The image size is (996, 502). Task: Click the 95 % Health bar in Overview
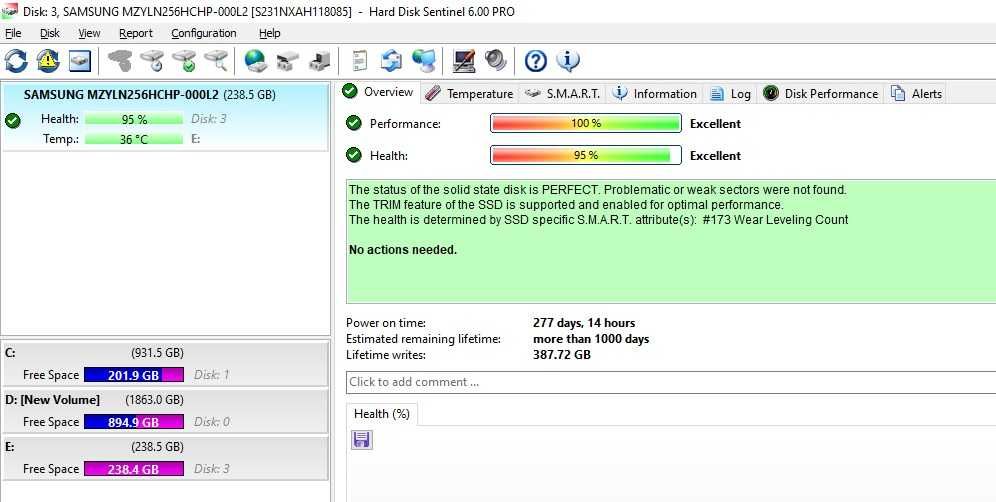click(x=586, y=155)
